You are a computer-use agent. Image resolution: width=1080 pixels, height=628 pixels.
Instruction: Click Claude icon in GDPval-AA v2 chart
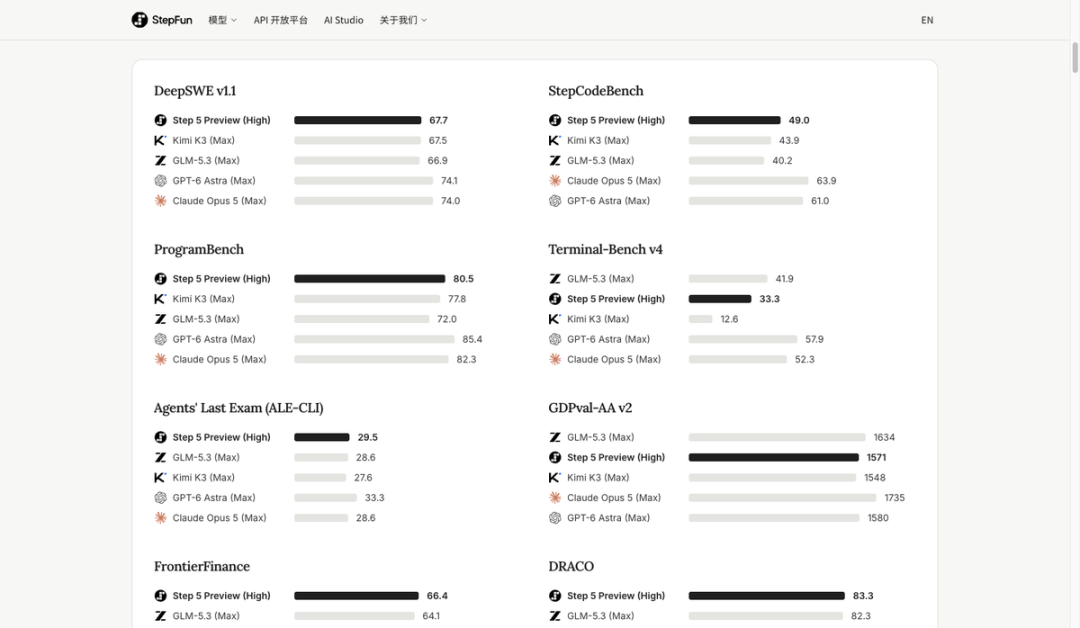tap(555, 497)
